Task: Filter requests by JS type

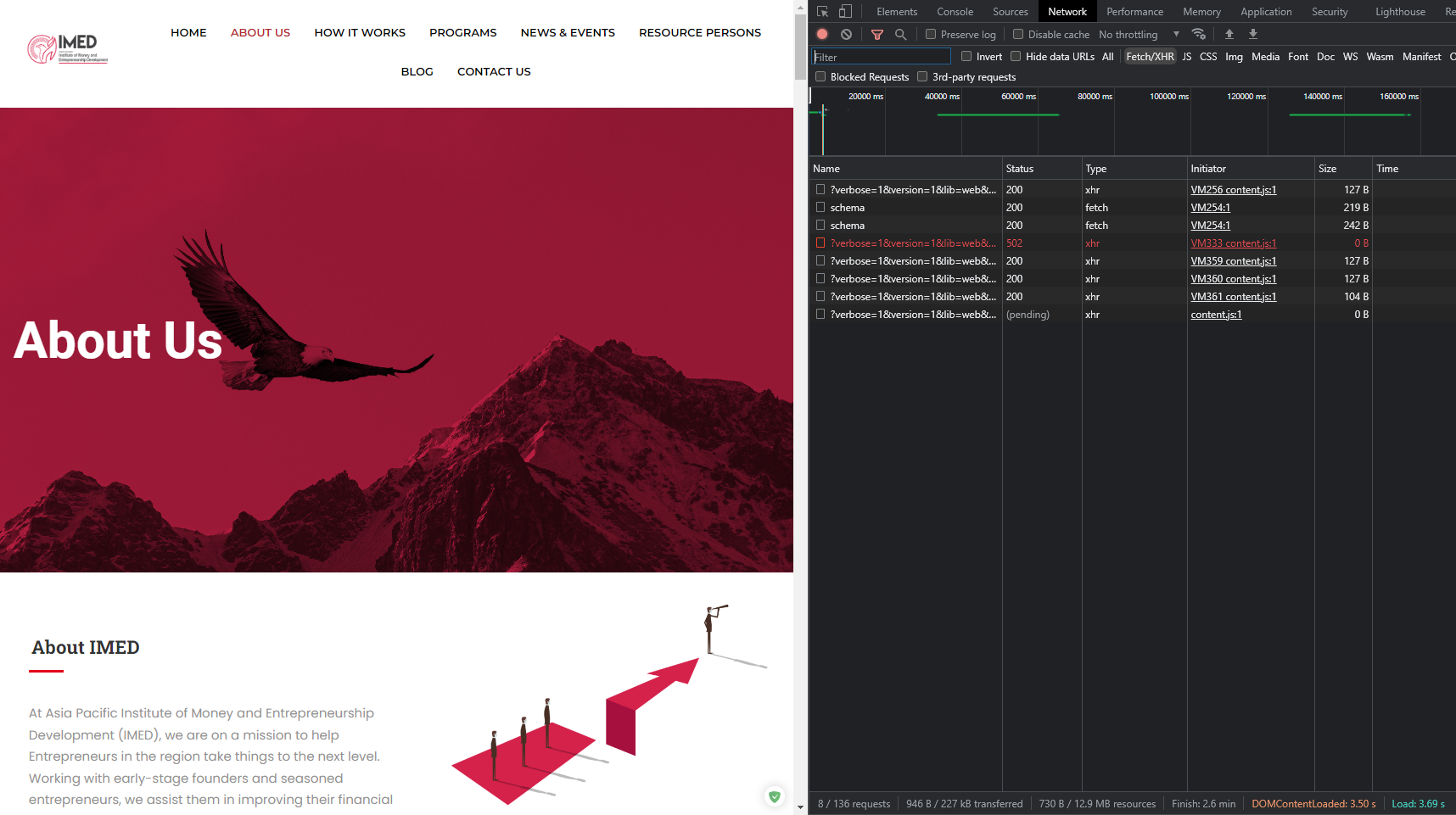Action: [1186, 57]
